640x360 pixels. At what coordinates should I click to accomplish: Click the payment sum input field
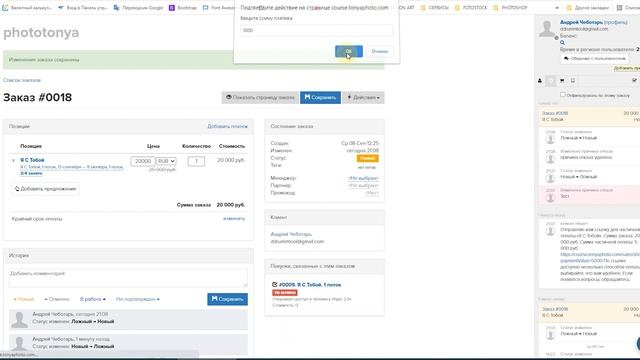tap(316, 30)
